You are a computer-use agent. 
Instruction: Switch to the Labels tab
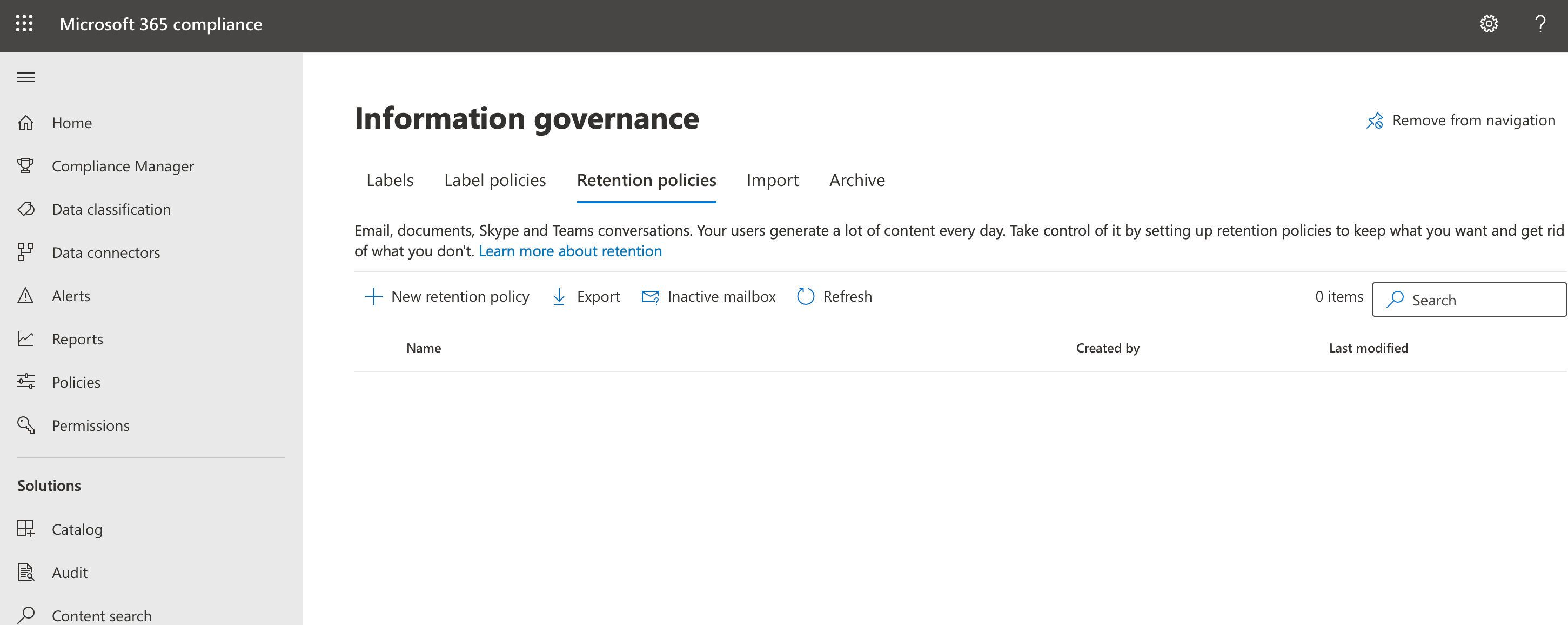(x=390, y=179)
